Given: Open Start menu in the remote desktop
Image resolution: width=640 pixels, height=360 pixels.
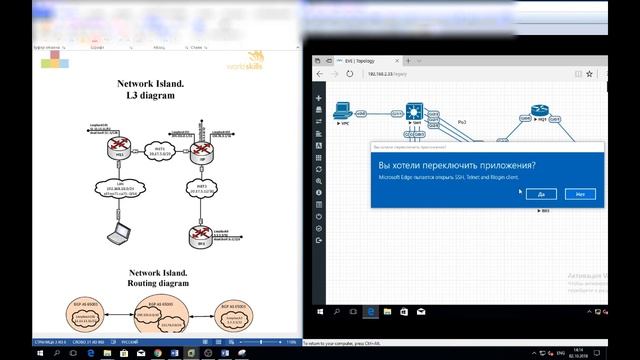Looking at the screenshot, I should (320, 312).
